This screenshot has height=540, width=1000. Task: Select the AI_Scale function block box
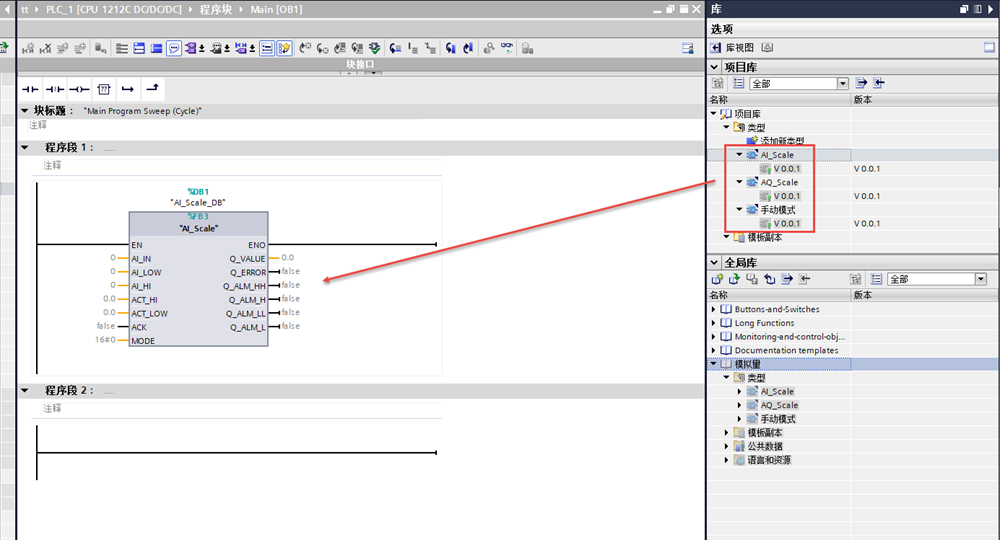click(x=198, y=279)
